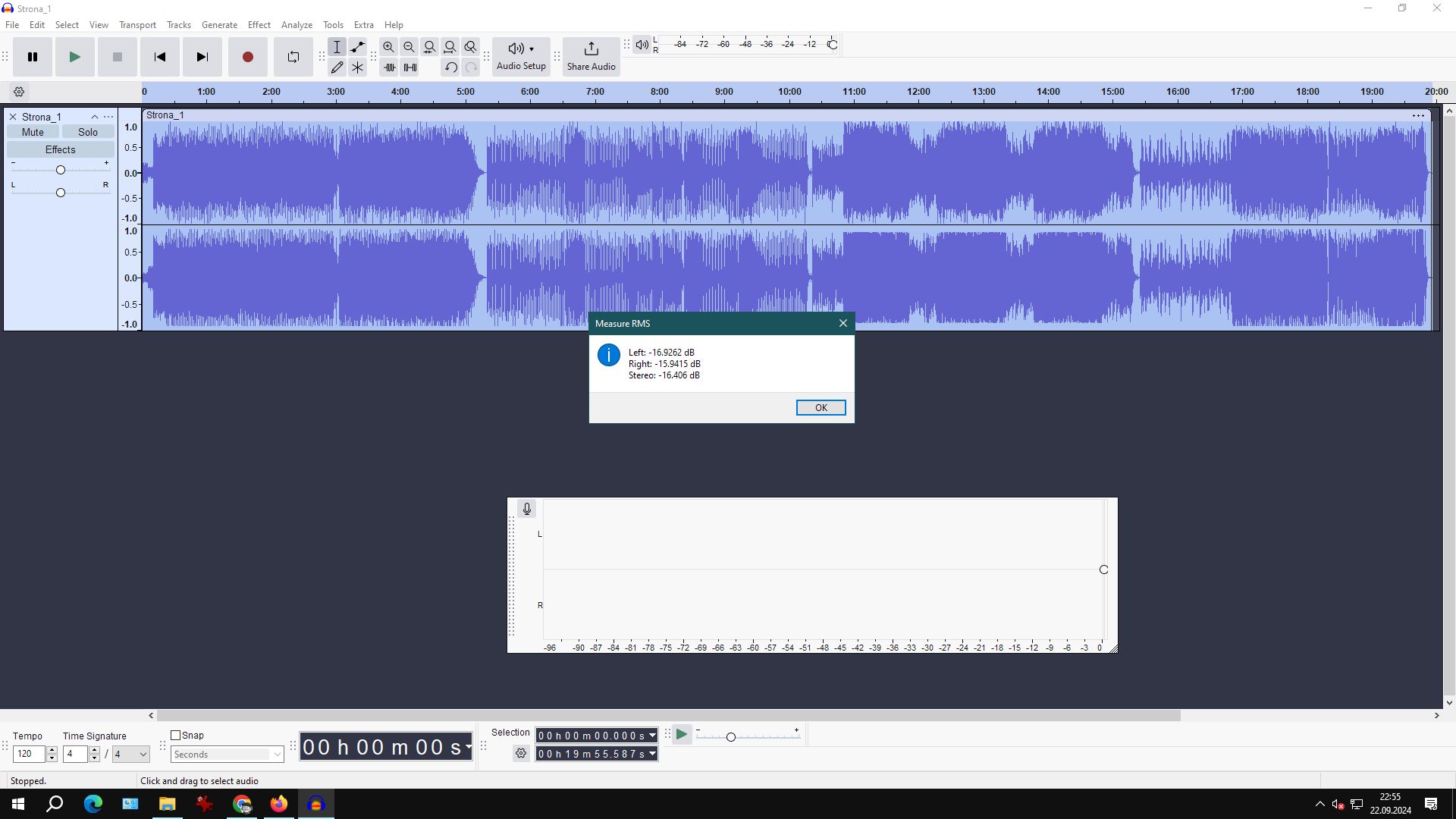Click the 10:00 timeline marker
The height and width of the screenshot is (819, 1456).
click(789, 92)
